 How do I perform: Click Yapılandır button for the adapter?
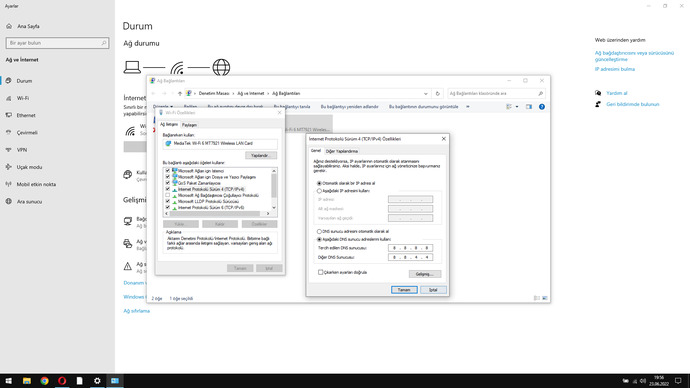pos(261,156)
